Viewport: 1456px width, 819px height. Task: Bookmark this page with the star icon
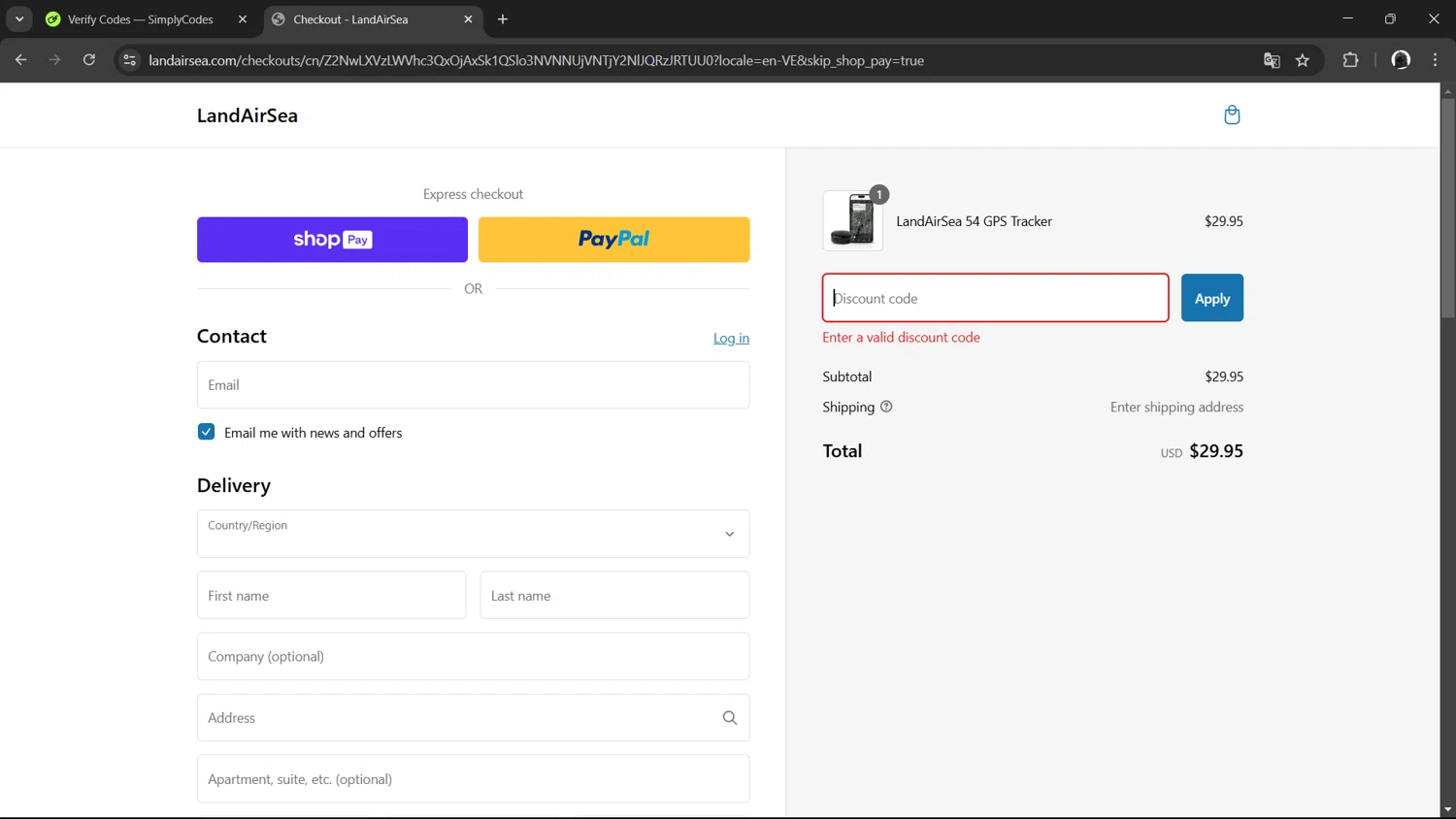click(x=1303, y=60)
